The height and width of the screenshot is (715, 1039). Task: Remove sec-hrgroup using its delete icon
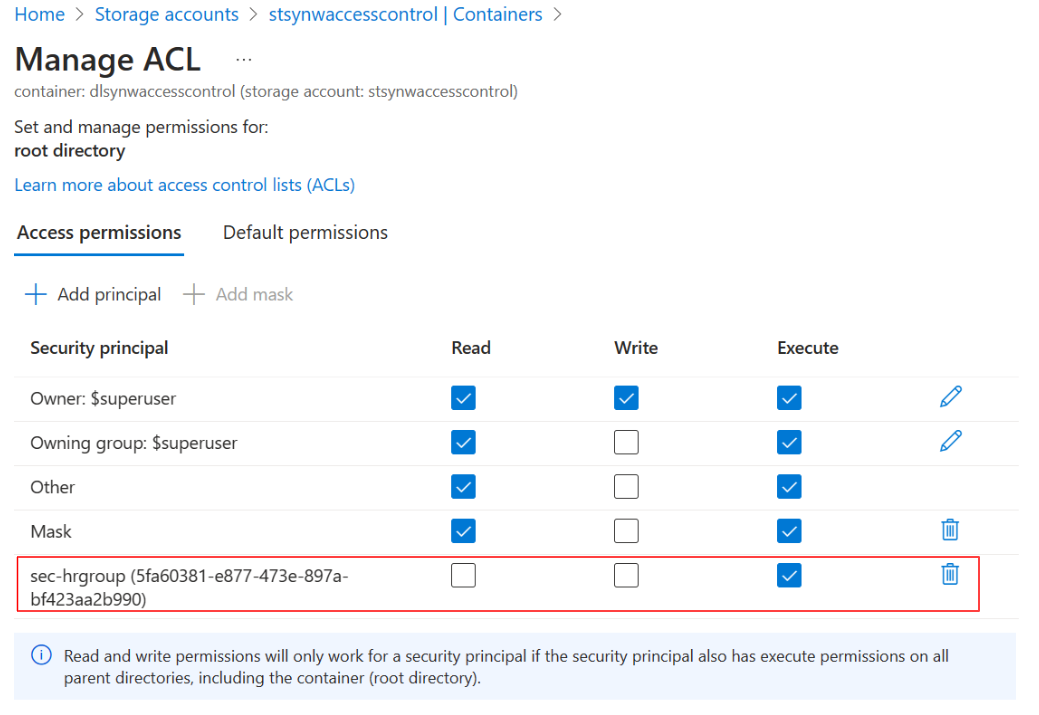point(950,575)
